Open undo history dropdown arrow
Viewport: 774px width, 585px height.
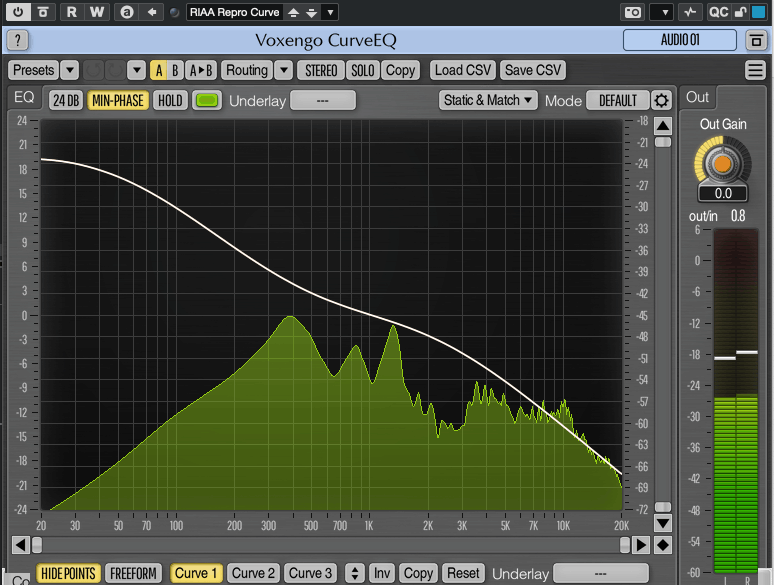pyautogui.click(x=136, y=70)
